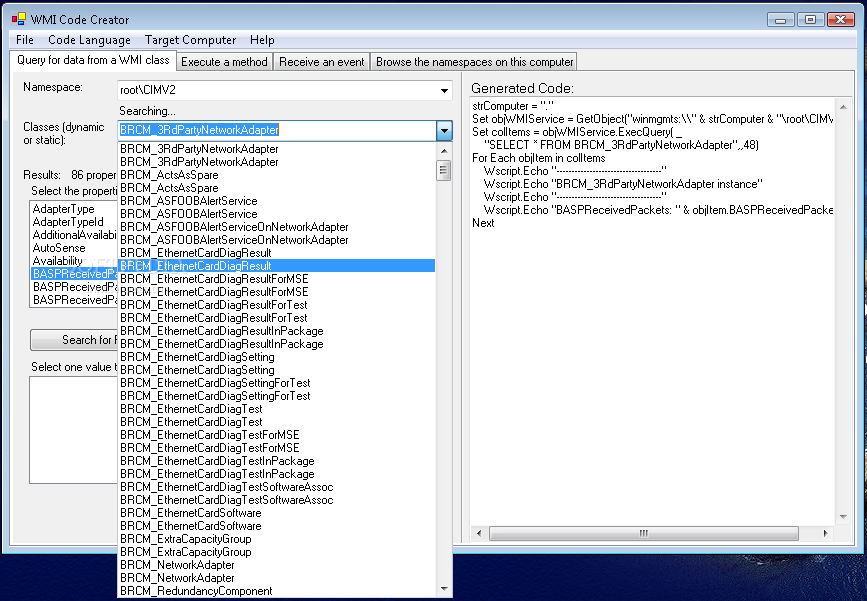Open the Target Computer menu
This screenshot has width=867, height=601.
(190, 40)
